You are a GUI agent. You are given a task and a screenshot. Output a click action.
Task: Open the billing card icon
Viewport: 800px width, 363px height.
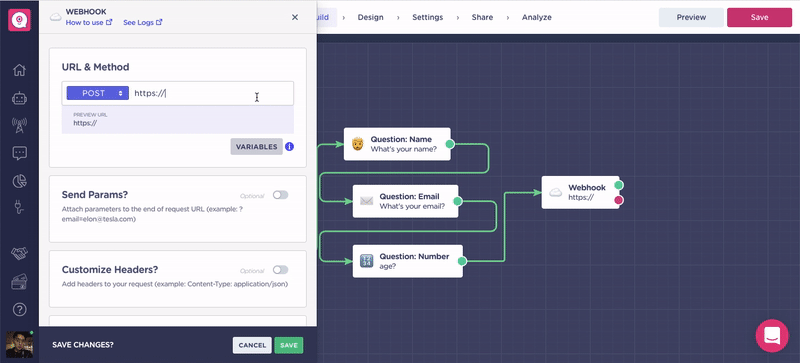click(x=19, y=281)
